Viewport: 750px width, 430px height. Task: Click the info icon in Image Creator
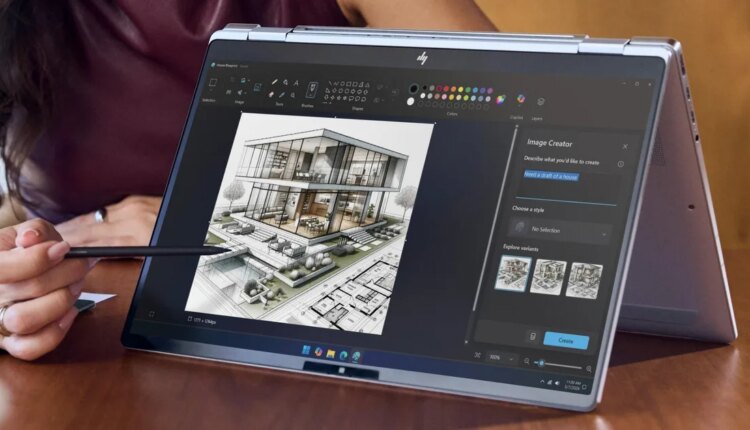coord(620,164)
